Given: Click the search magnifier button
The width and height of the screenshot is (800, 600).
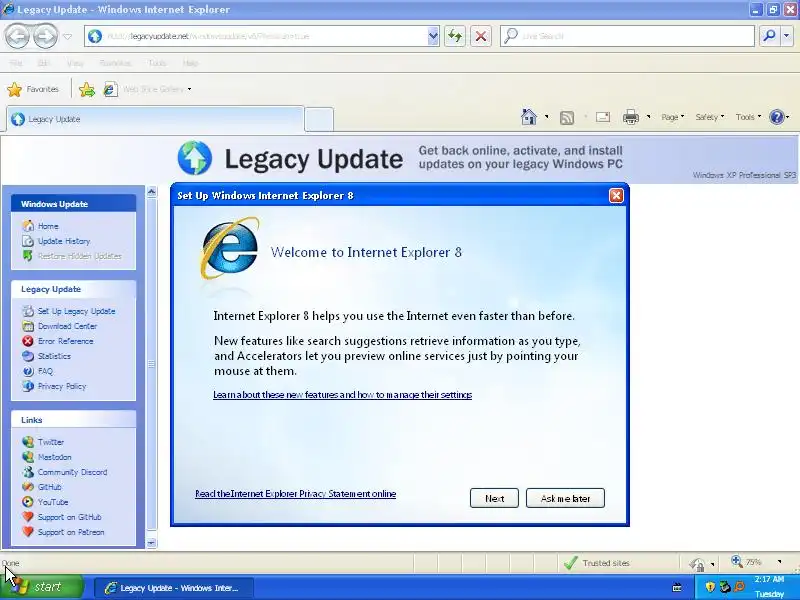Looking at the screenshot, I should [x=769, y=36].
